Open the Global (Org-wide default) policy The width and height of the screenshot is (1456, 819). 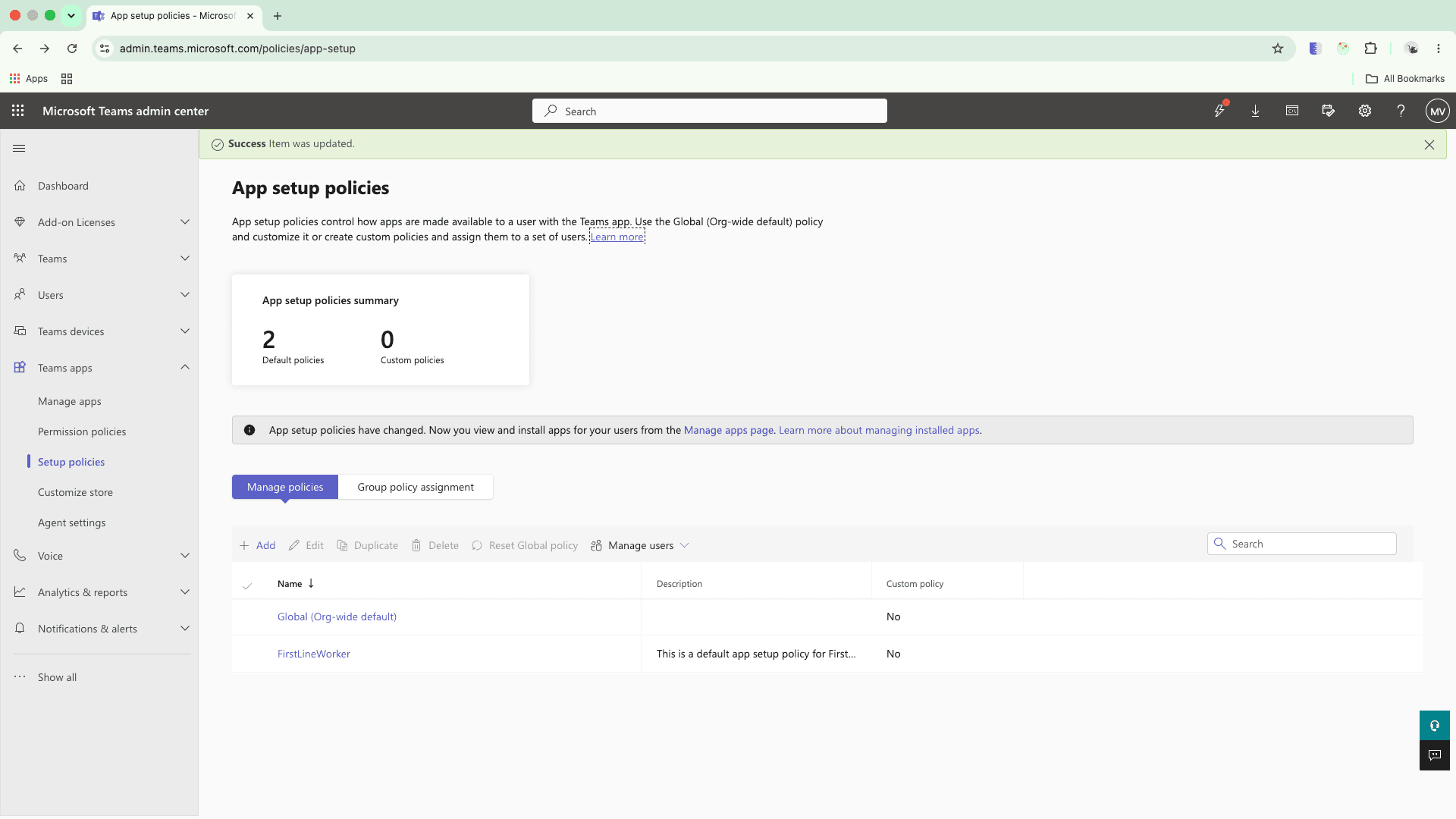[x=337, y=617]
